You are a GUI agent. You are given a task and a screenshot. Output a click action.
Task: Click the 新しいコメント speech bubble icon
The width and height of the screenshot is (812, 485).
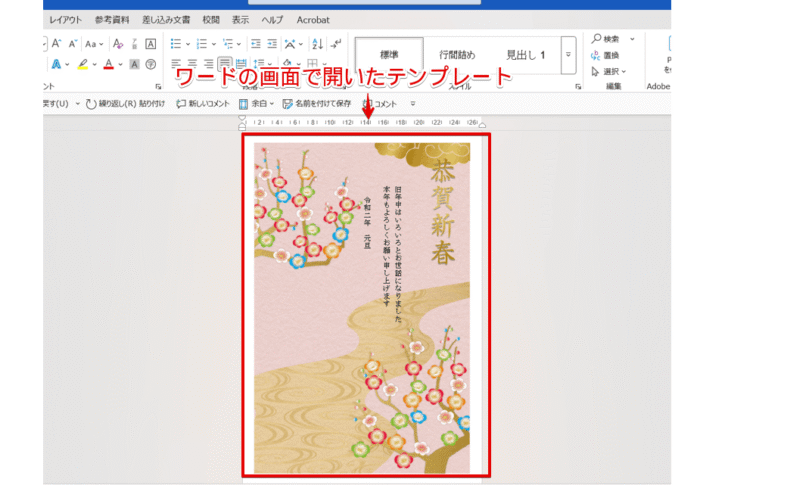point(181,104)
